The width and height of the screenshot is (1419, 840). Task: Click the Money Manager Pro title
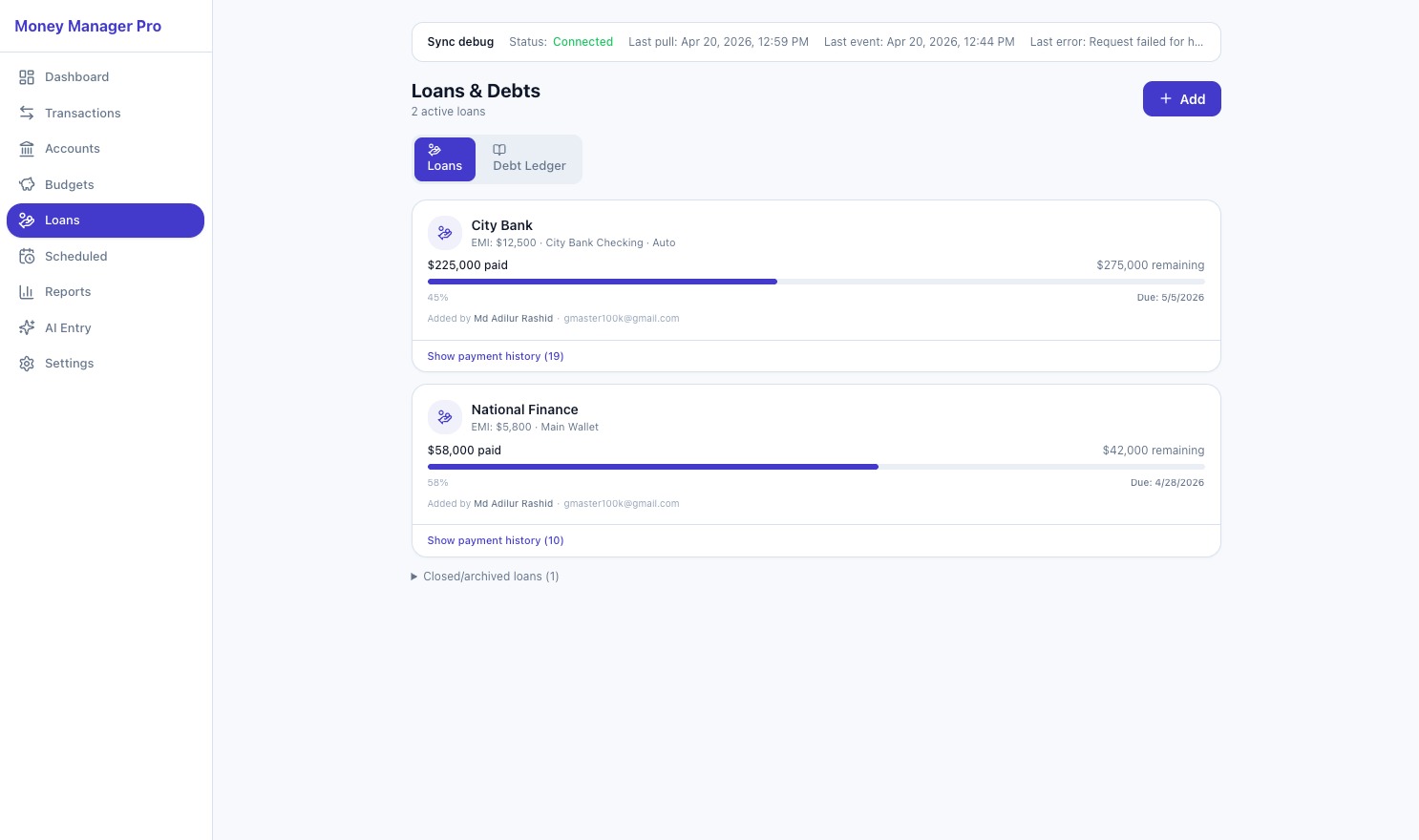click(x=88, y=27)
